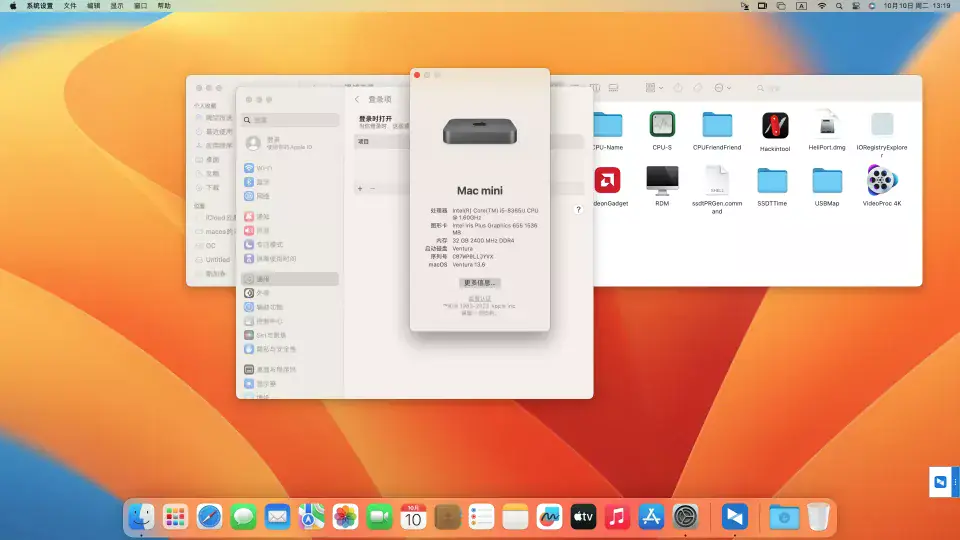Open the Trash in the Dock
The image size is (960, 540).
click(818, 517)
